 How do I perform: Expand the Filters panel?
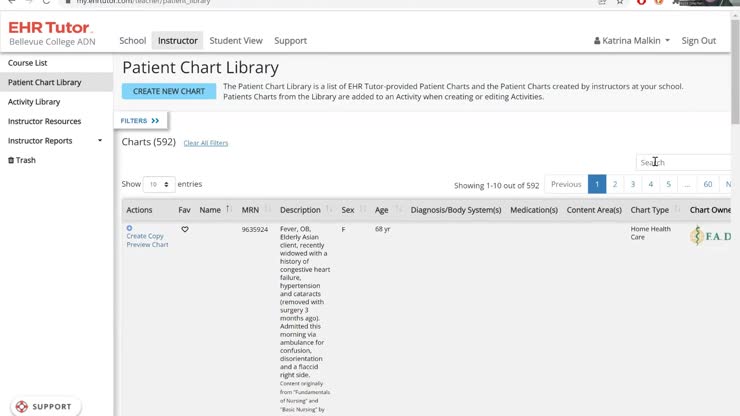click(x=140, y=121)
